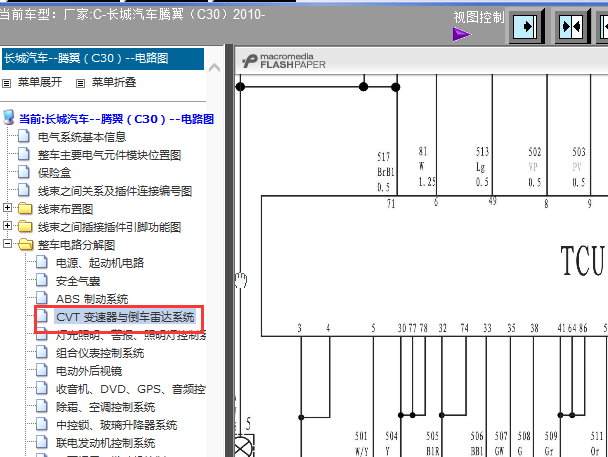Click page icon next to 电动外后视镜
The height and width of the screenshot is (457, 608).
42,370
